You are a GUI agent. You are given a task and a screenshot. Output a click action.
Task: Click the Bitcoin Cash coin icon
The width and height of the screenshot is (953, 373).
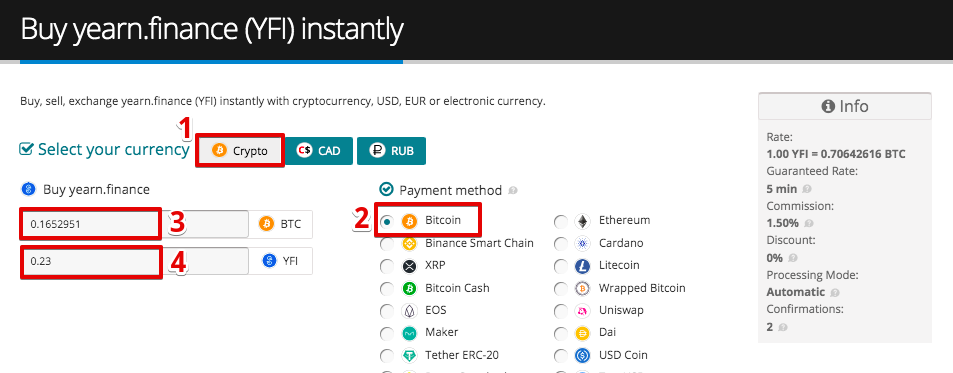click(409, 289)
